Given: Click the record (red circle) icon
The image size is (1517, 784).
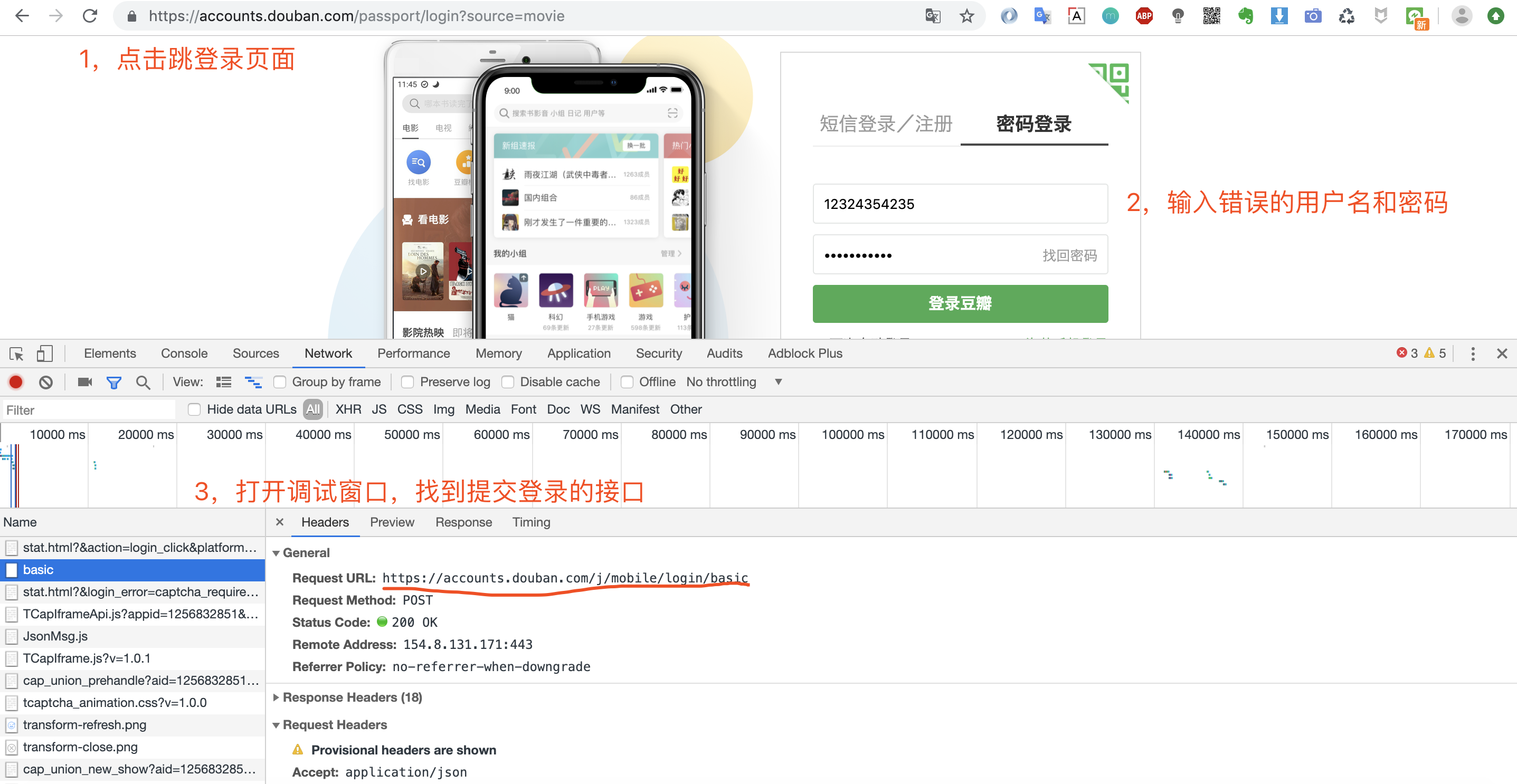Looking at the screenshot, I should point(14,382).
